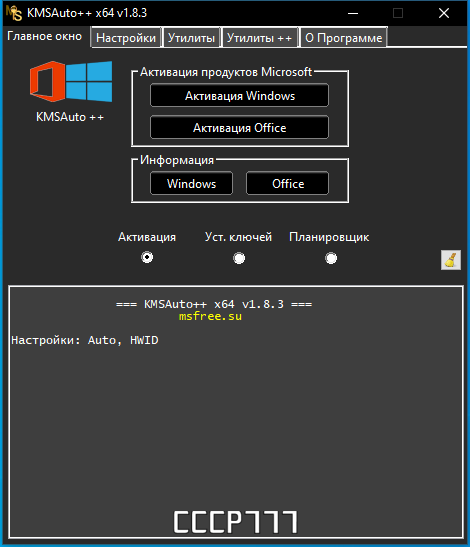Show Windows information via Windows button
Image resolution: width=470 pixels, height=547 pixels.
coord(191,183)
